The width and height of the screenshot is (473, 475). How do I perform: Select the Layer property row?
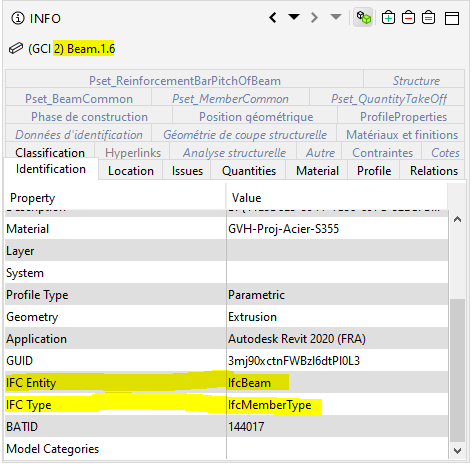227,250
